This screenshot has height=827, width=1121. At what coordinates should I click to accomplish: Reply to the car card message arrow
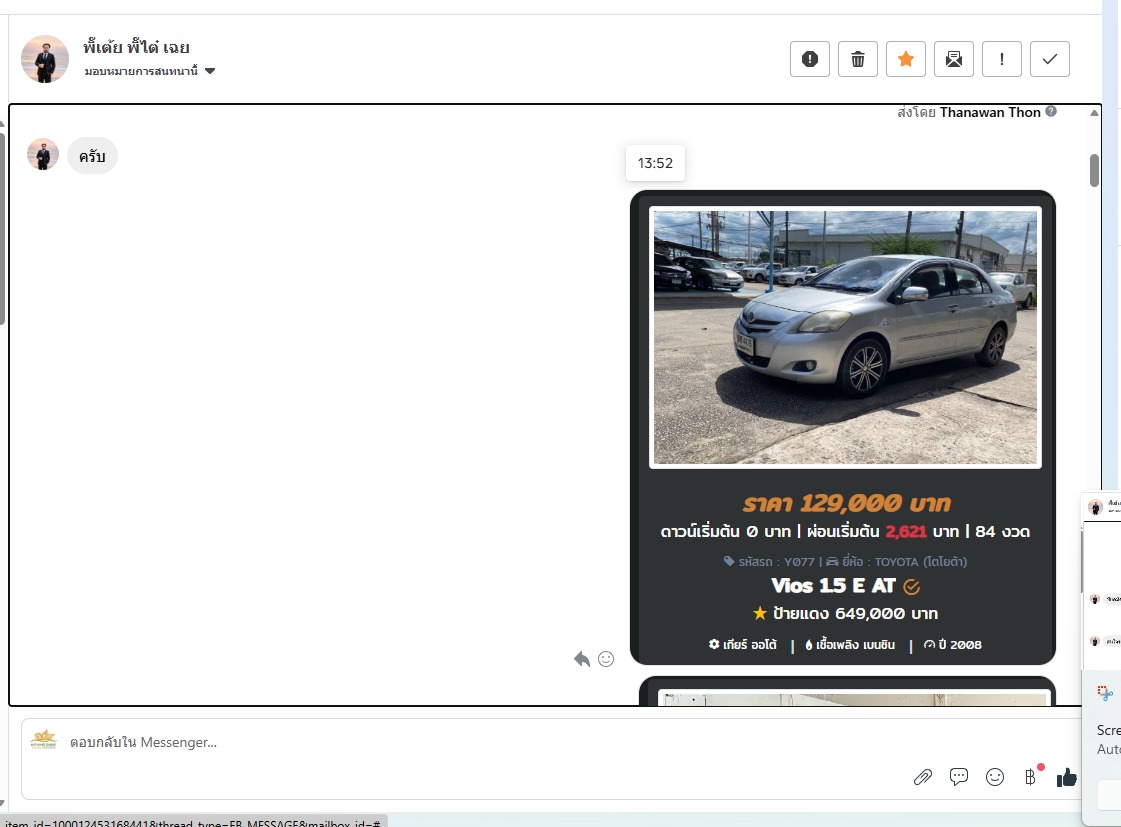581,659
